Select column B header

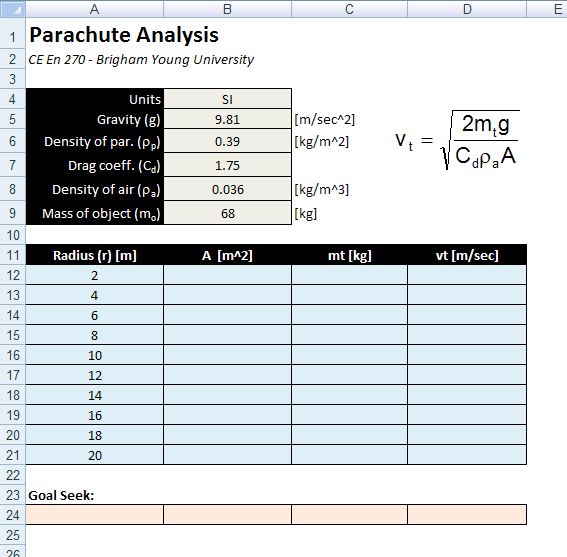click(227, 9)
